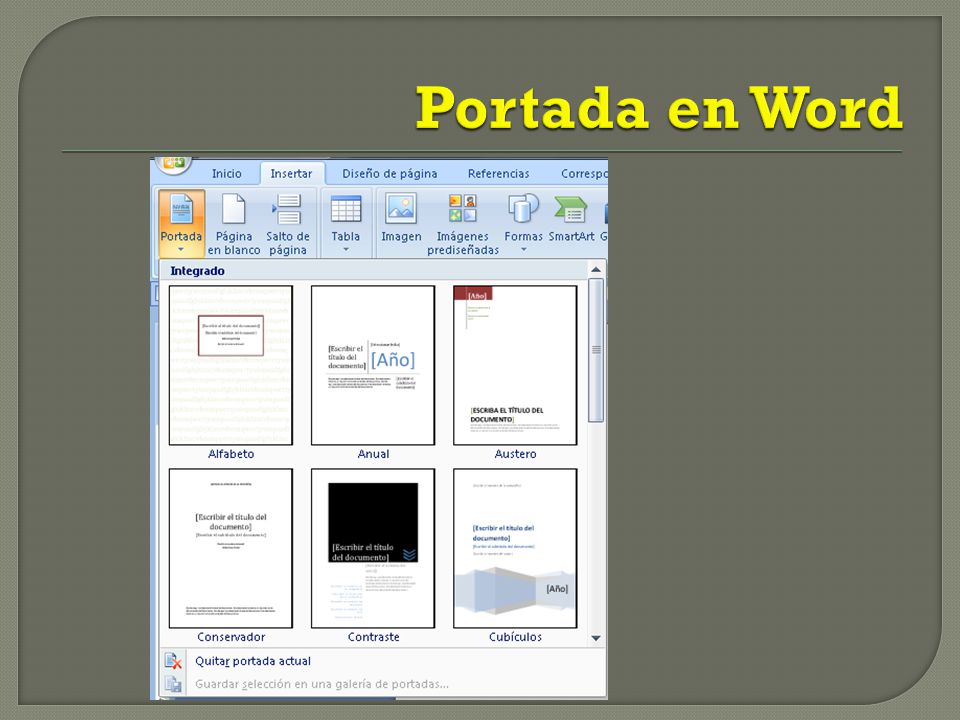The image size is (960, 720).
Task: Click the Quitar portada actual icon
Action: [x=173, y=661]
